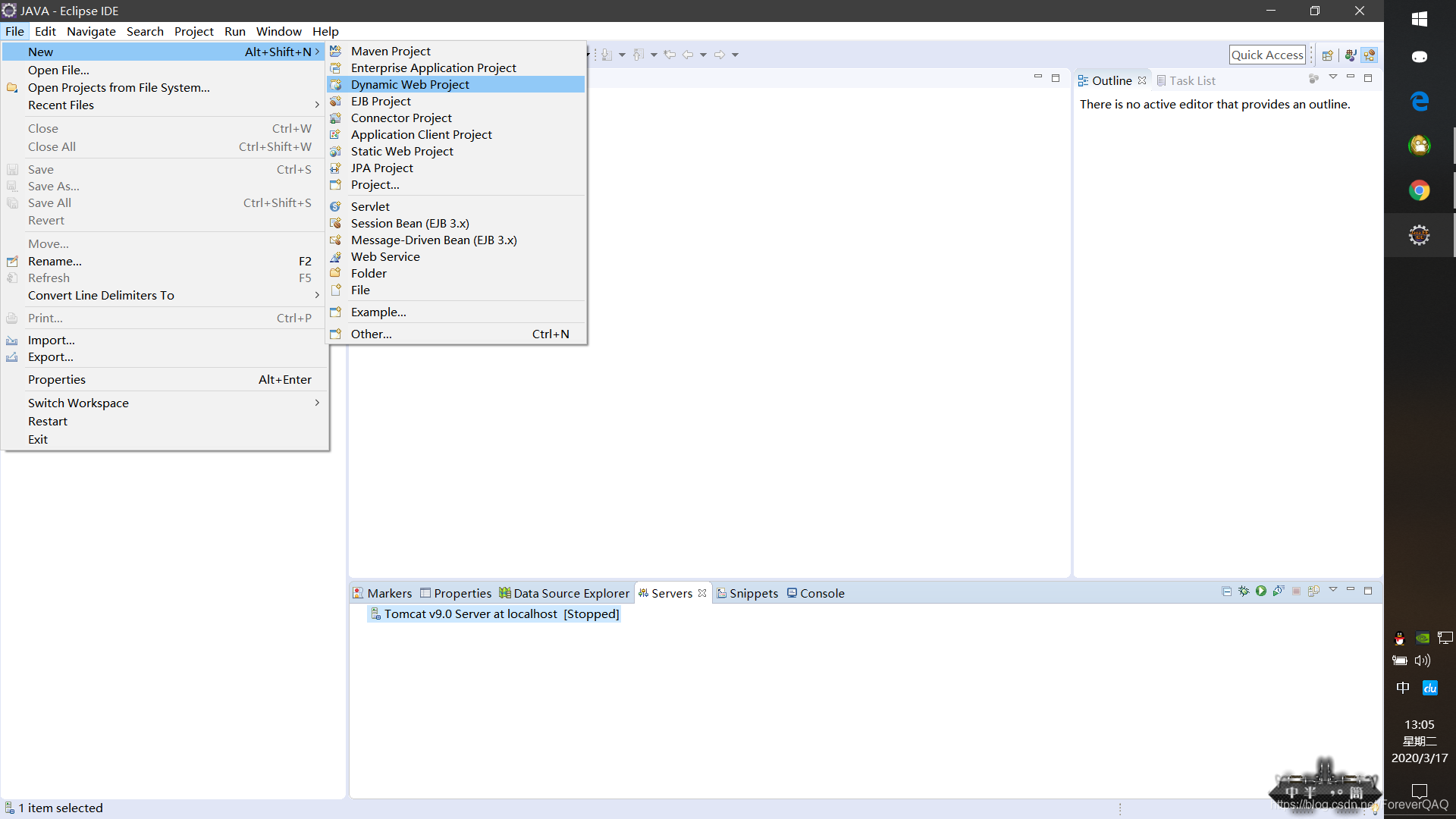Select Dynamic Web Project menu entry
The image size is (1456, 819).
point(409,84)
